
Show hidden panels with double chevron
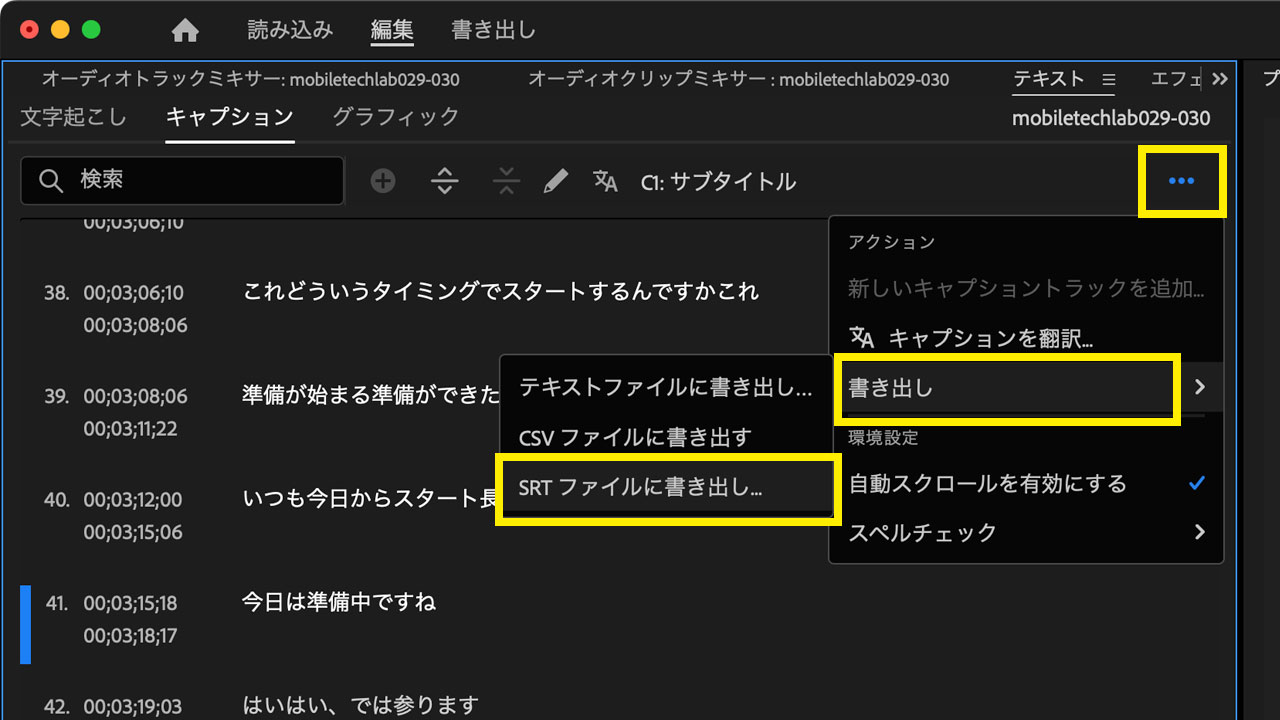(x=1219, y=79)
